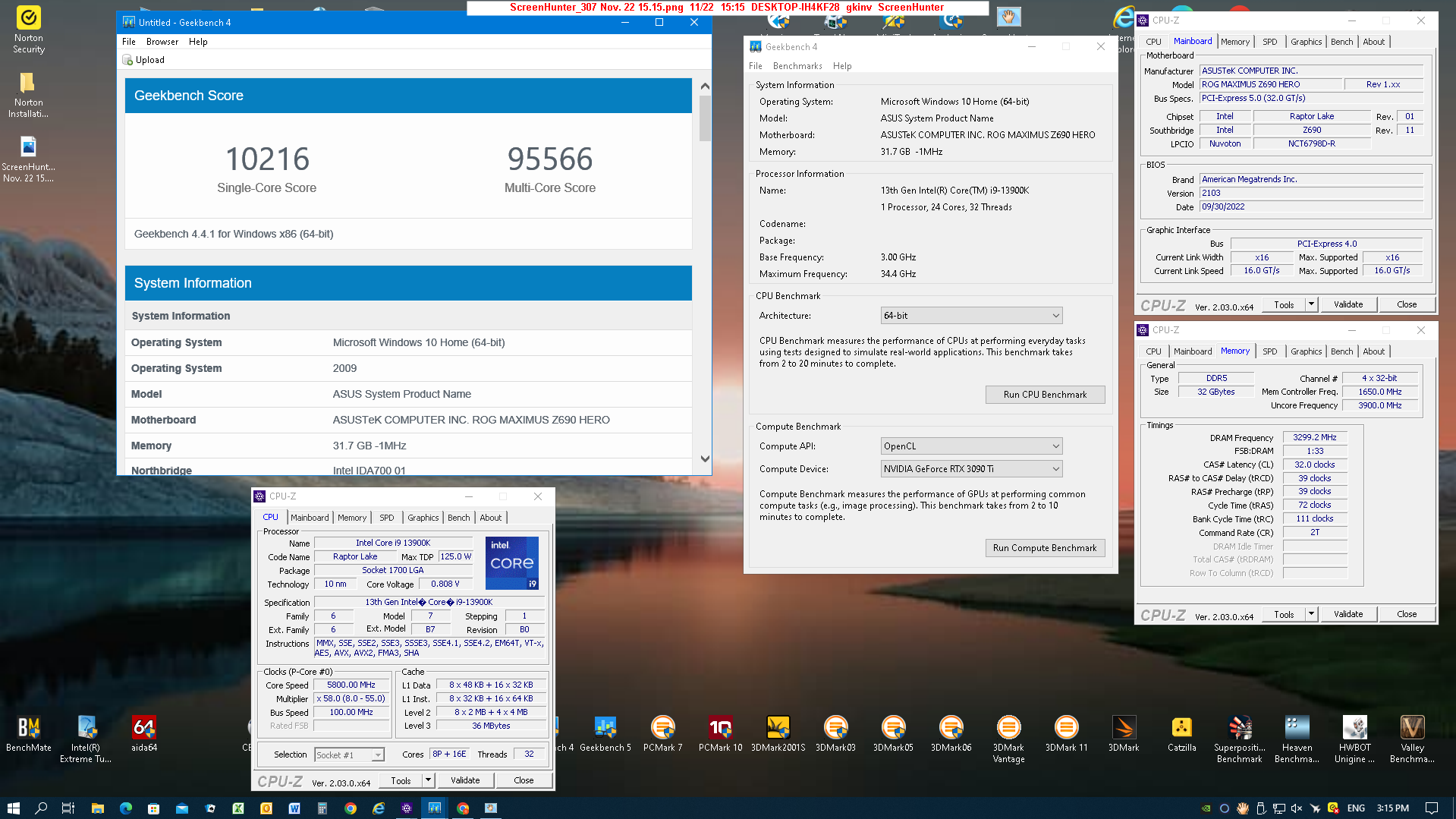Image resolution: width=1456 pixels, height=819 pixels.
Task: Expand the Compute Device NVIDIA dropdown
Action: (971, 469)
